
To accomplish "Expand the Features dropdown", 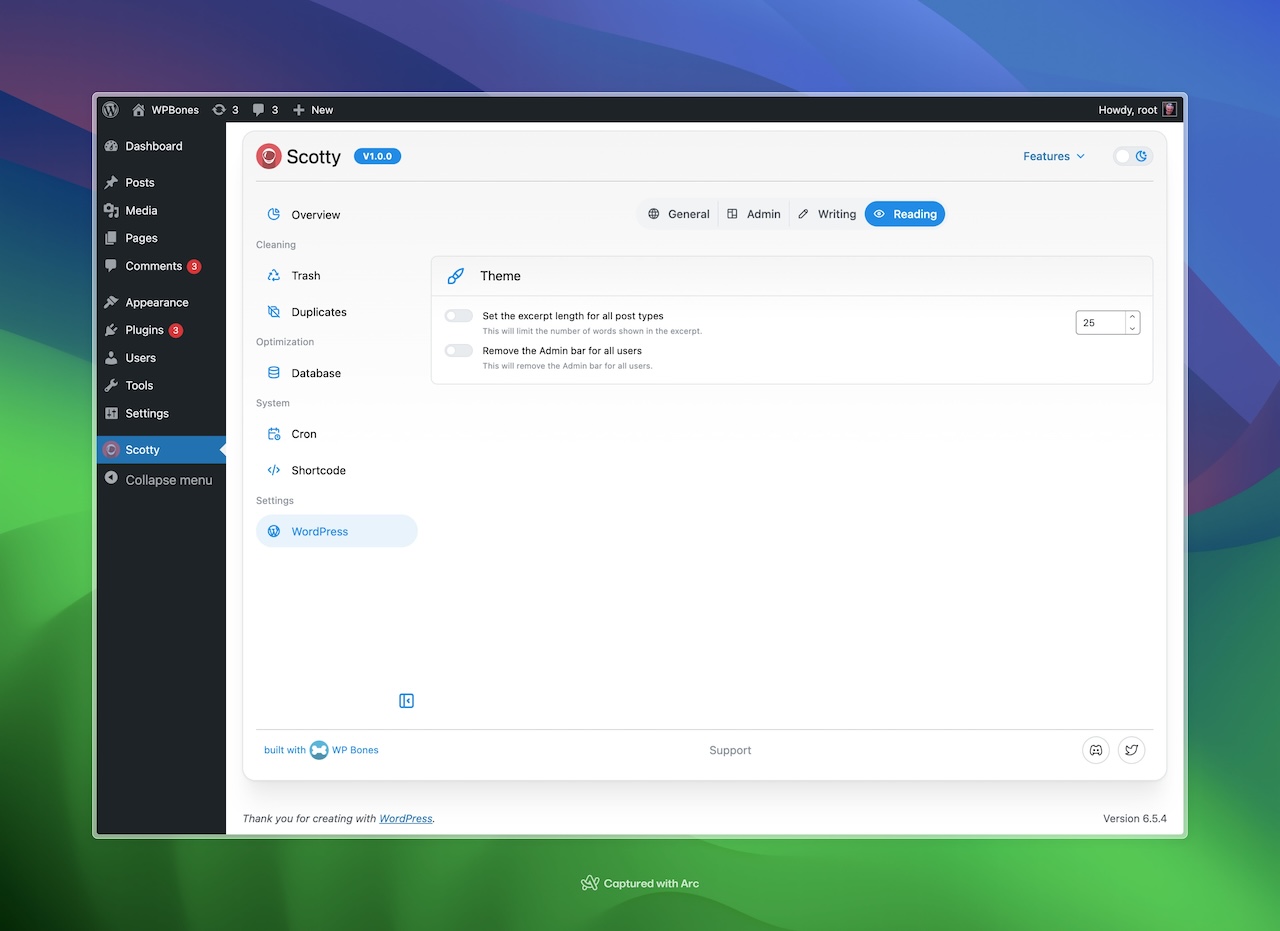I will tap(1054, 156).
